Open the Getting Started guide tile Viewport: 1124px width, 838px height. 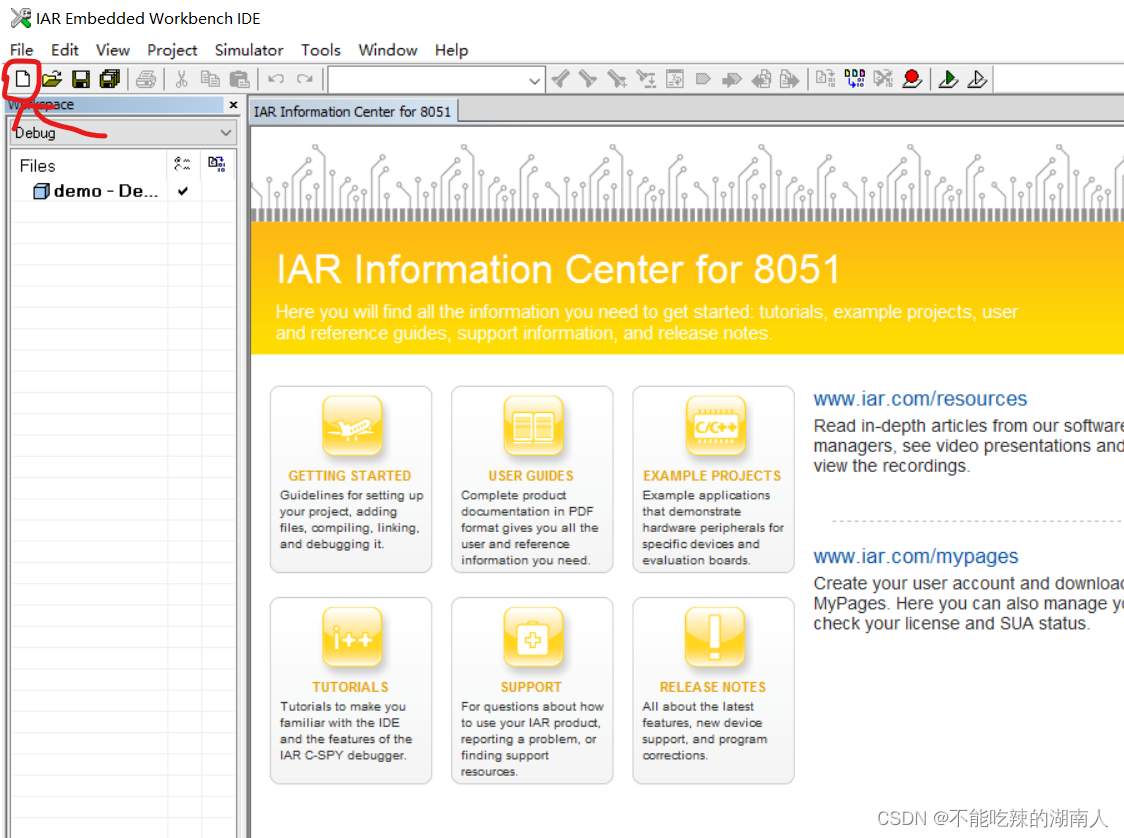click(350, 478)
